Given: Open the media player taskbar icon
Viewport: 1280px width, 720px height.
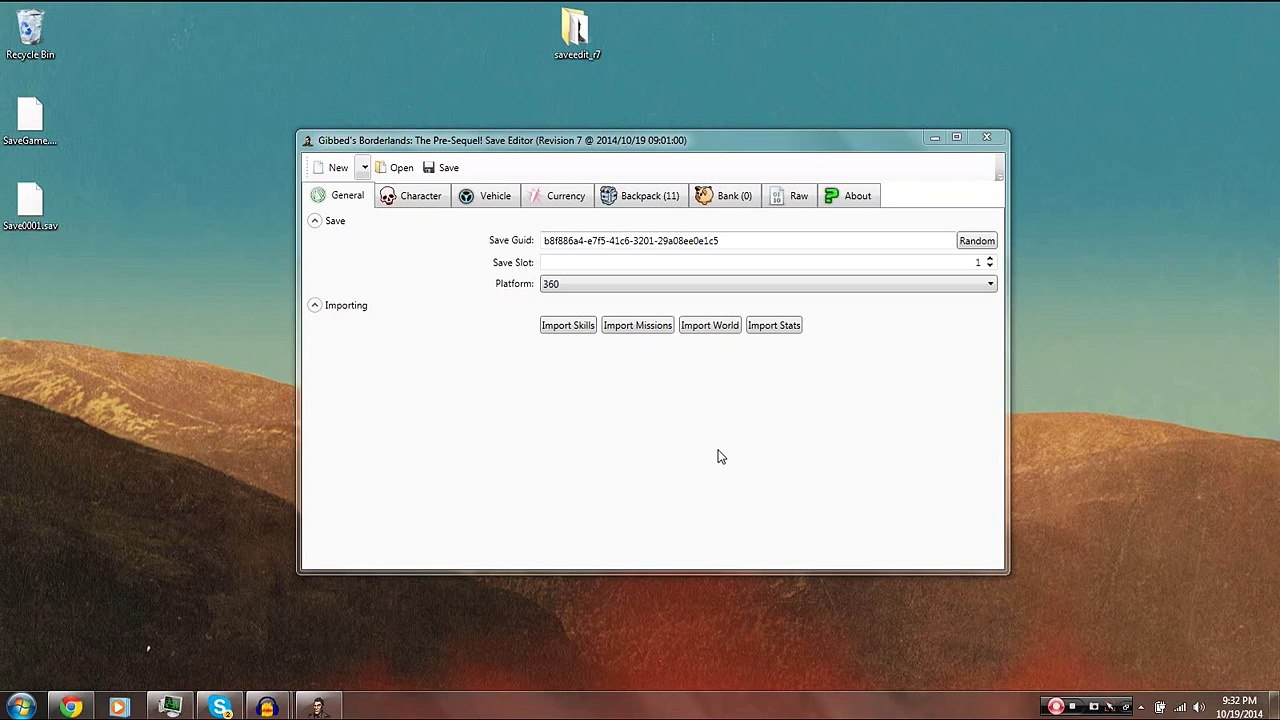Looking at the screenshot, I should [x=119, y=707].
